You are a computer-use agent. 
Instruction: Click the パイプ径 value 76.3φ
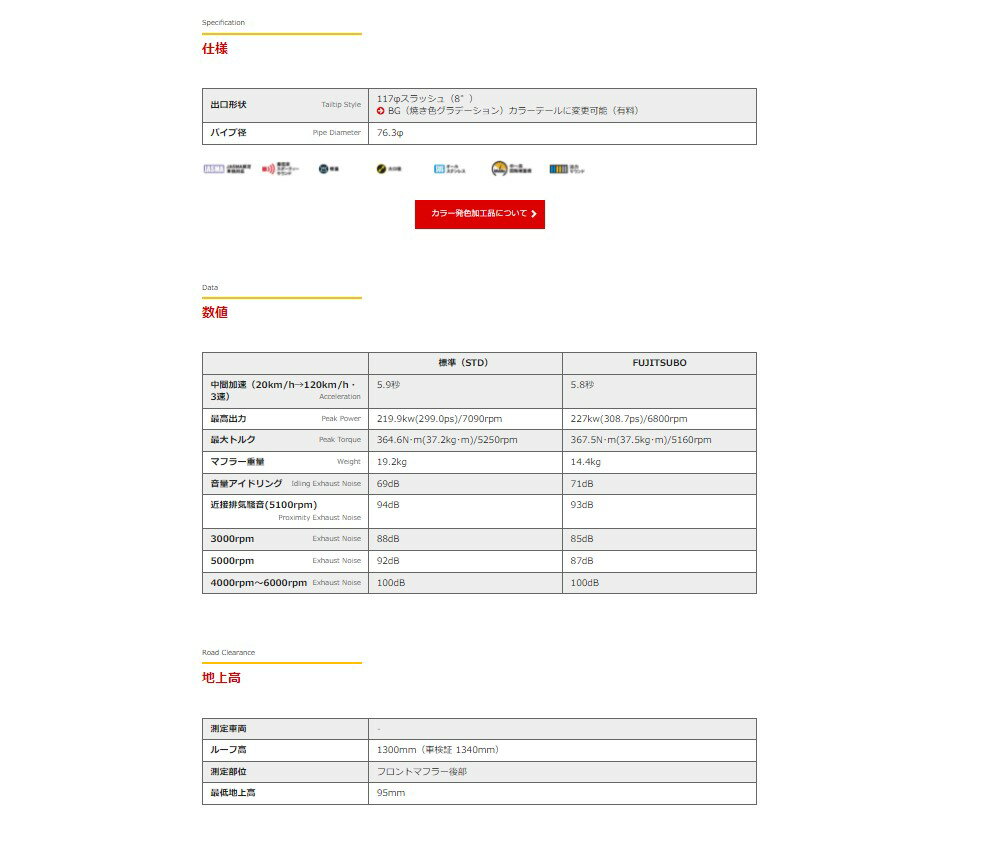(390, 133)
